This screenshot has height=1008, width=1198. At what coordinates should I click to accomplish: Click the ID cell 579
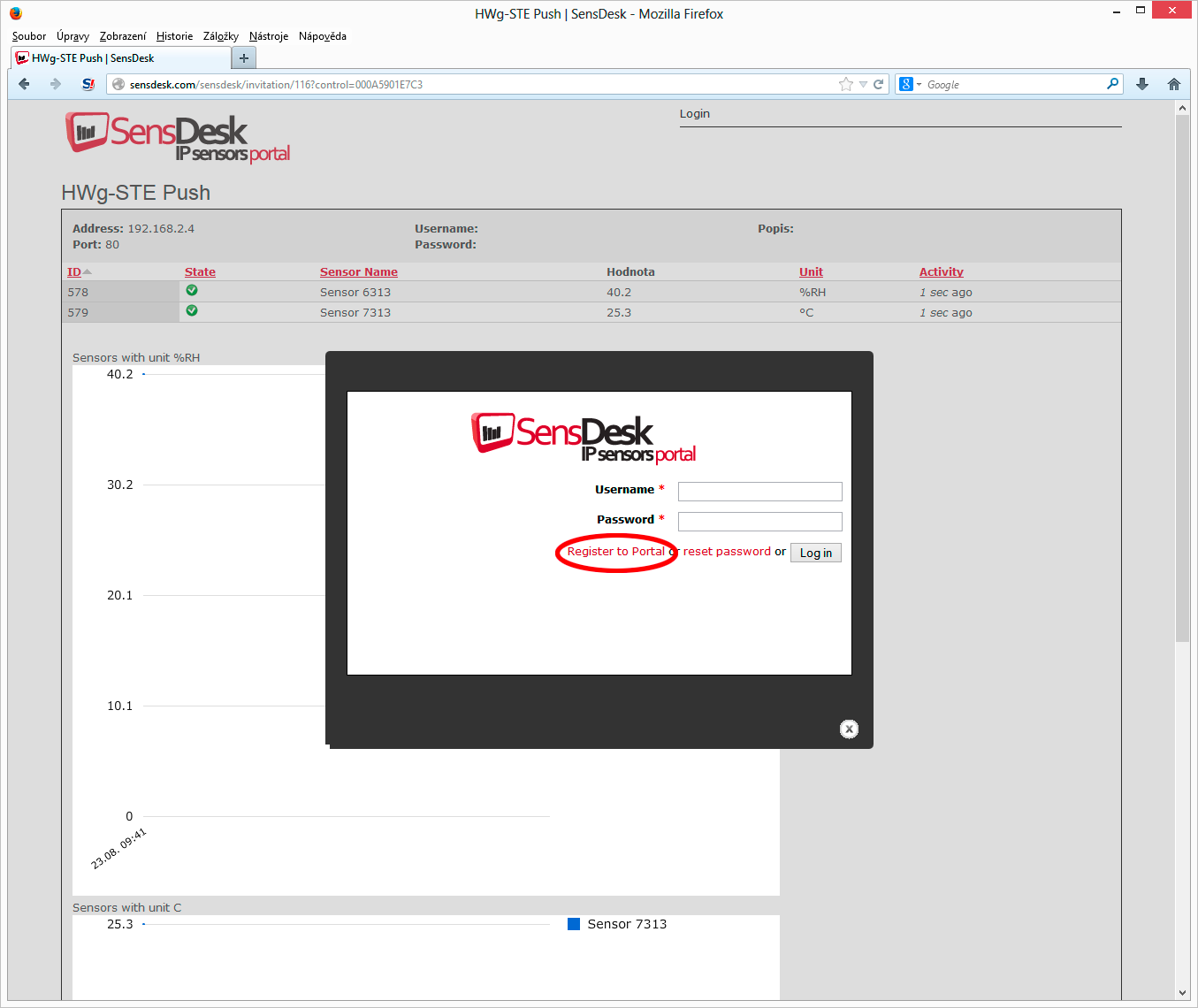click(78, 312)
